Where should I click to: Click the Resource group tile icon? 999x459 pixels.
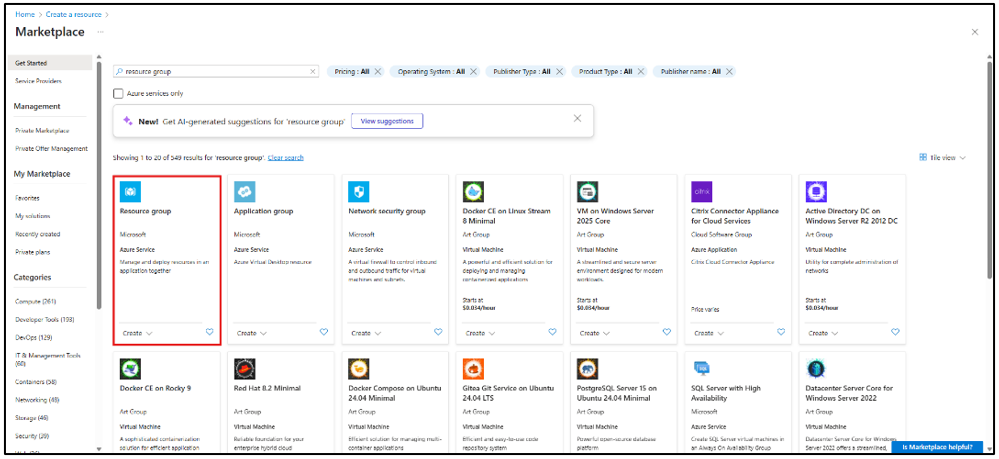131,191
